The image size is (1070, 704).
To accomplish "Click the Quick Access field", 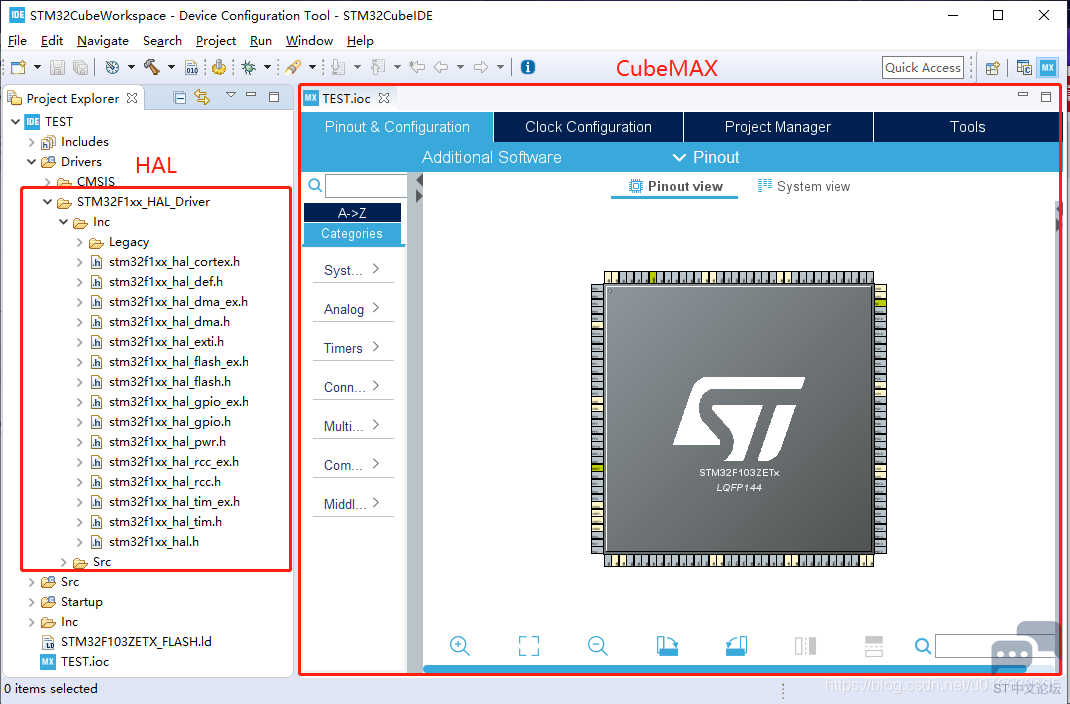I will (923, 68).
